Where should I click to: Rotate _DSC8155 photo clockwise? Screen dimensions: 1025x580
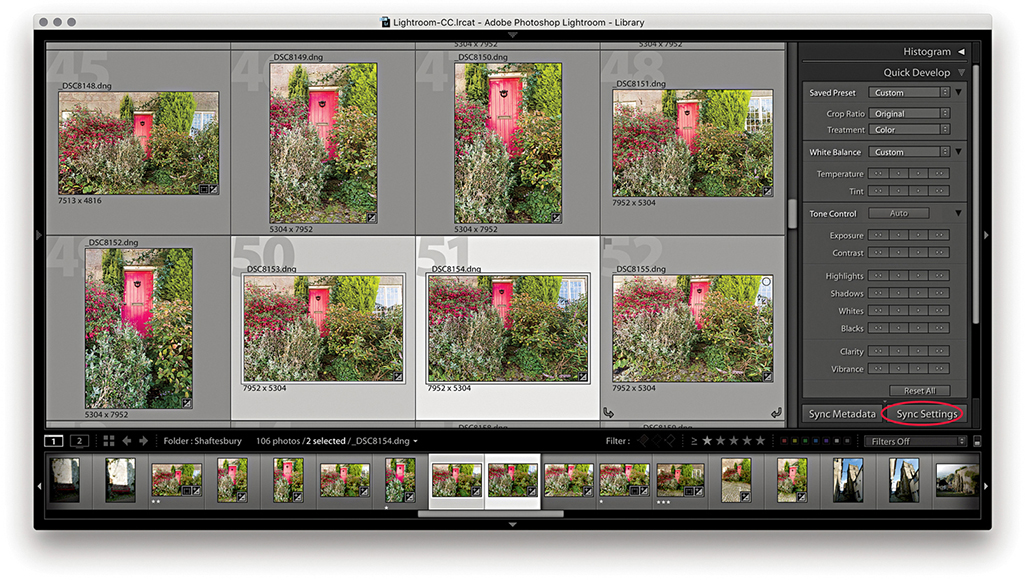click(x=775, y=412)
